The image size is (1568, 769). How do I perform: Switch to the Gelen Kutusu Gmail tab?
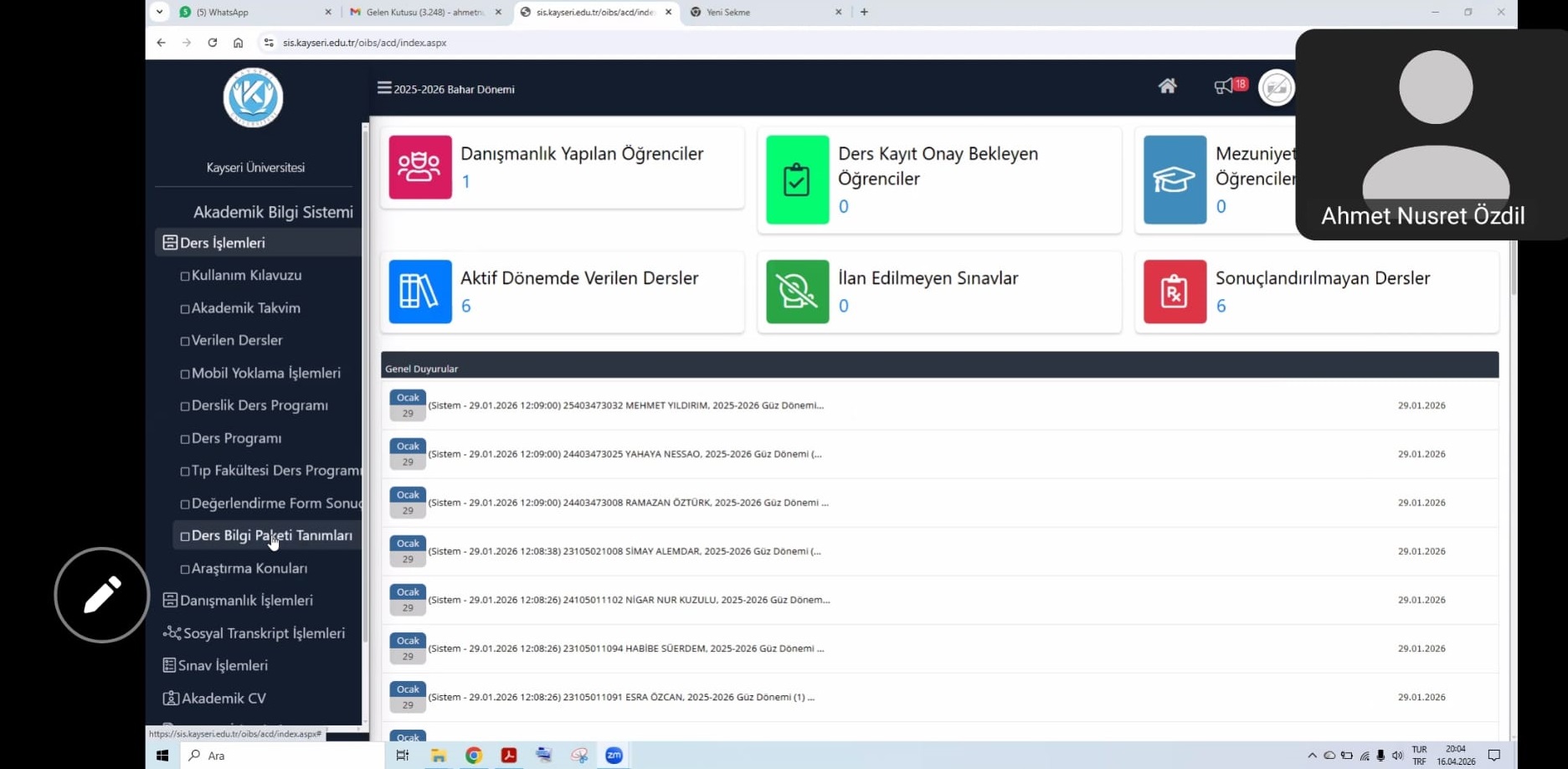[424, 13]
